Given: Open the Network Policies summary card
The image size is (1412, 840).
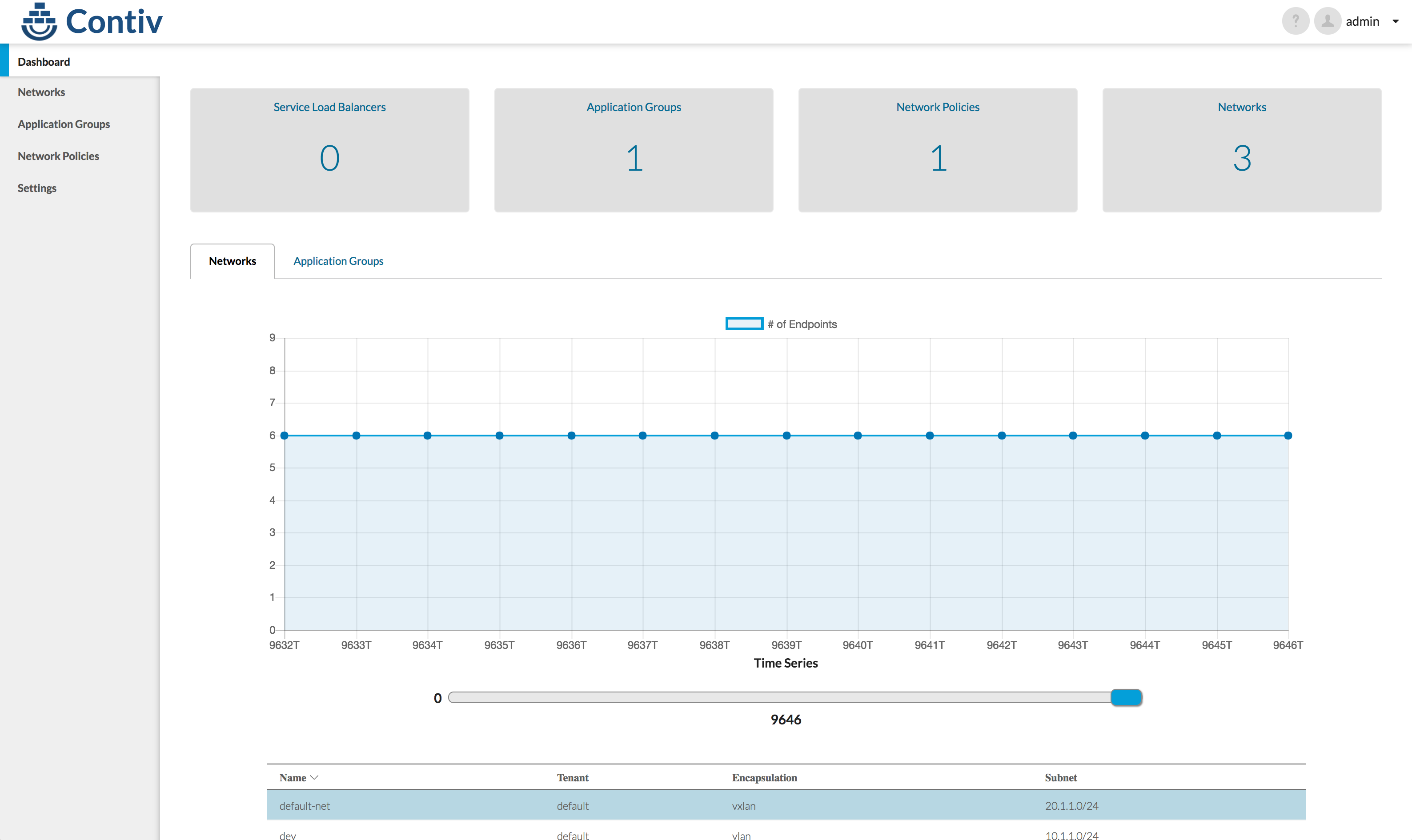Looking at the screenshot, I should [x=938, y=150].
